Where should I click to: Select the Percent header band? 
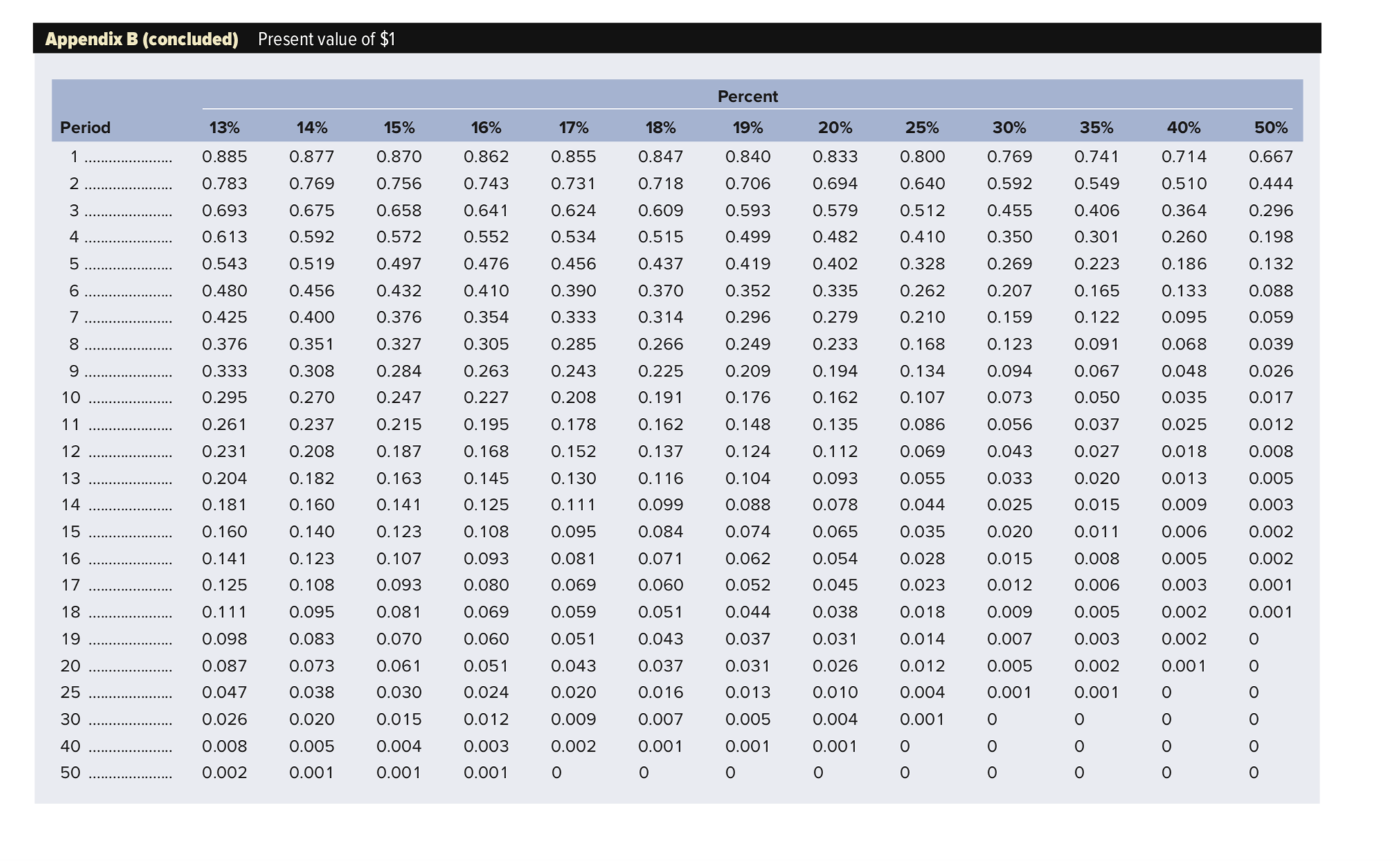coord(748,96)
